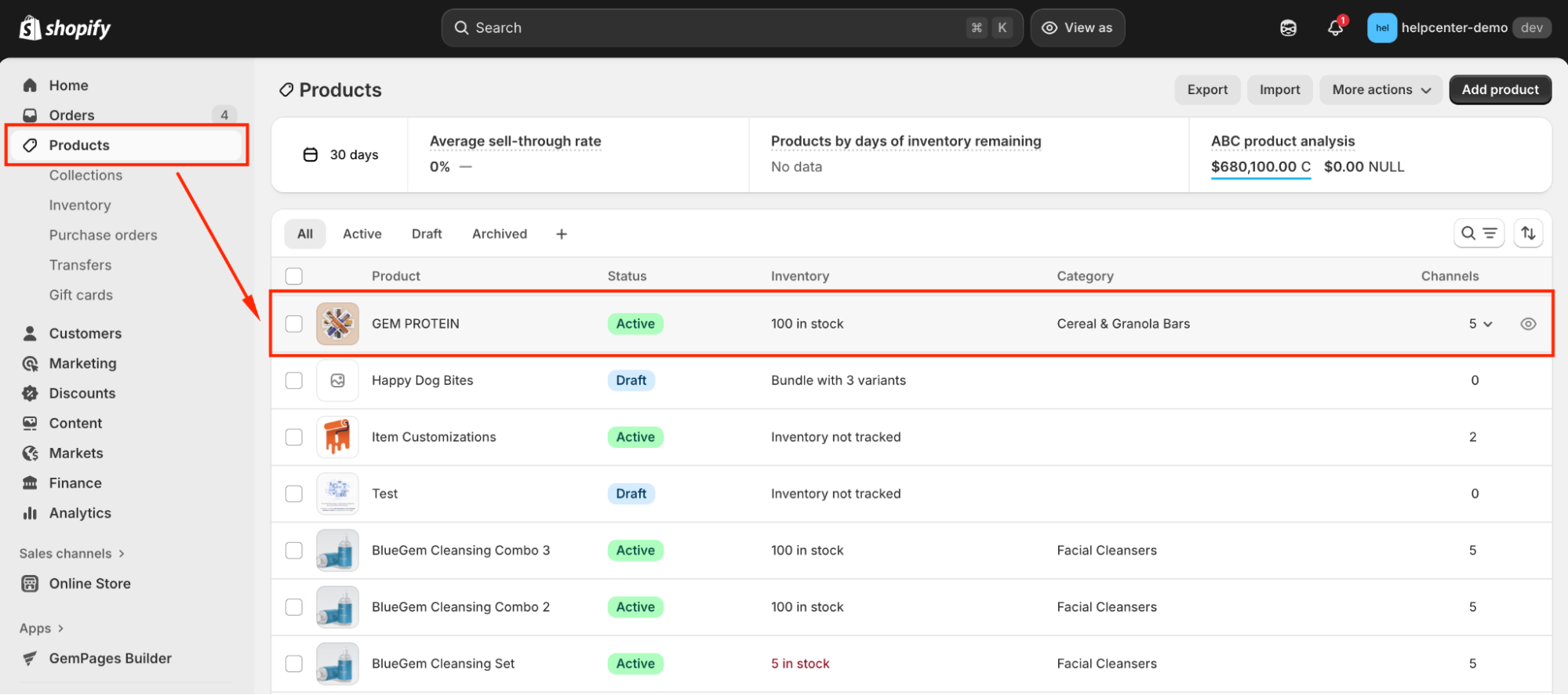Viewport: 1568px width, 695px height.
Task: Expand GEM PROTEIN channels count dropdown
Action: click(1480, 324)
